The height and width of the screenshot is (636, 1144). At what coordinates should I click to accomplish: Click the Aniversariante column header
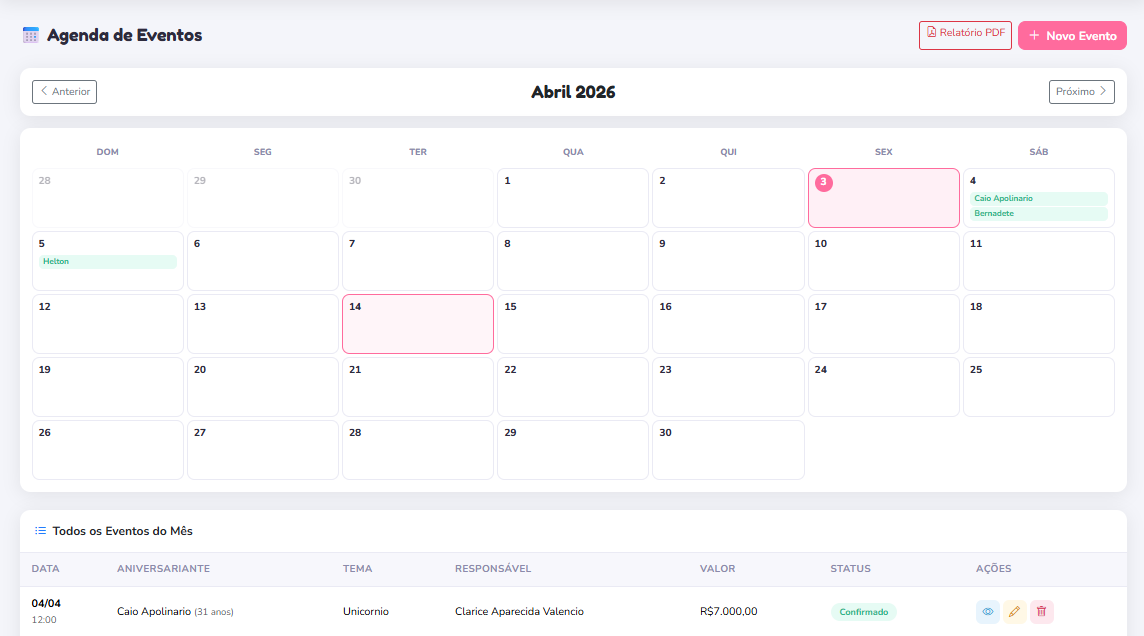pos(163,569)
